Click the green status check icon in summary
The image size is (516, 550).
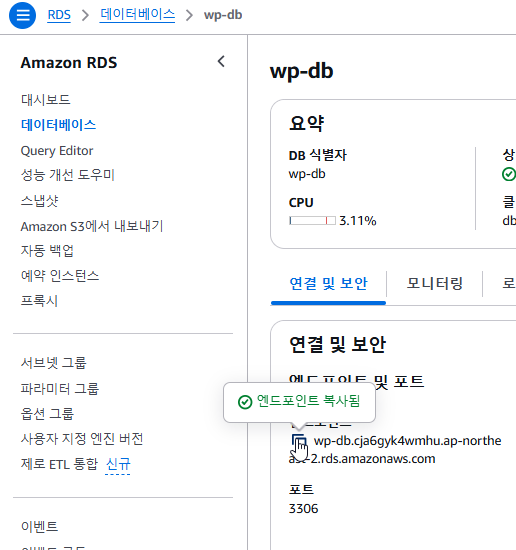pyautogui.click(x=509, y=174)
